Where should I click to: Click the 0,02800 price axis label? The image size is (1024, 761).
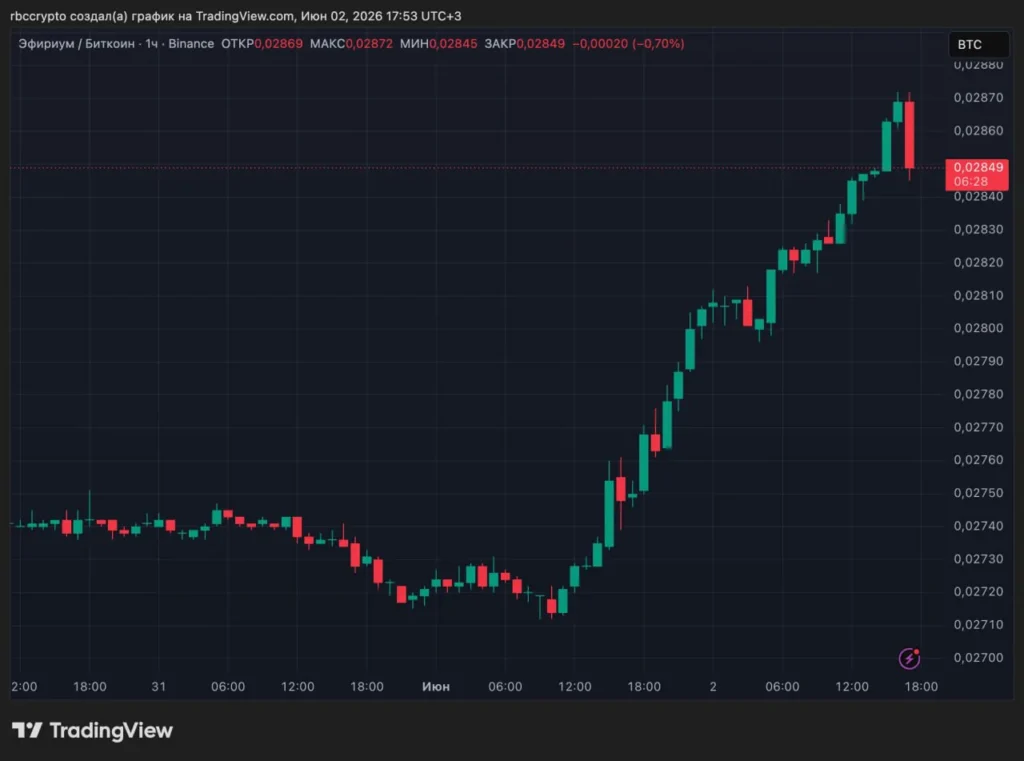pyautogui.click(x=978, y=328)
